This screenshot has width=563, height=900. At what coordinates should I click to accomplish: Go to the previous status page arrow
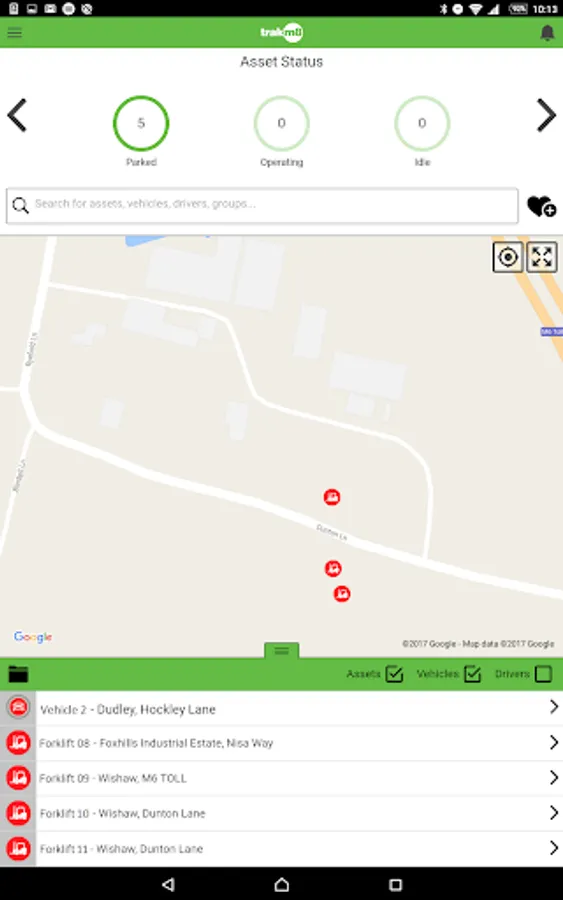(x=17, y=115)
